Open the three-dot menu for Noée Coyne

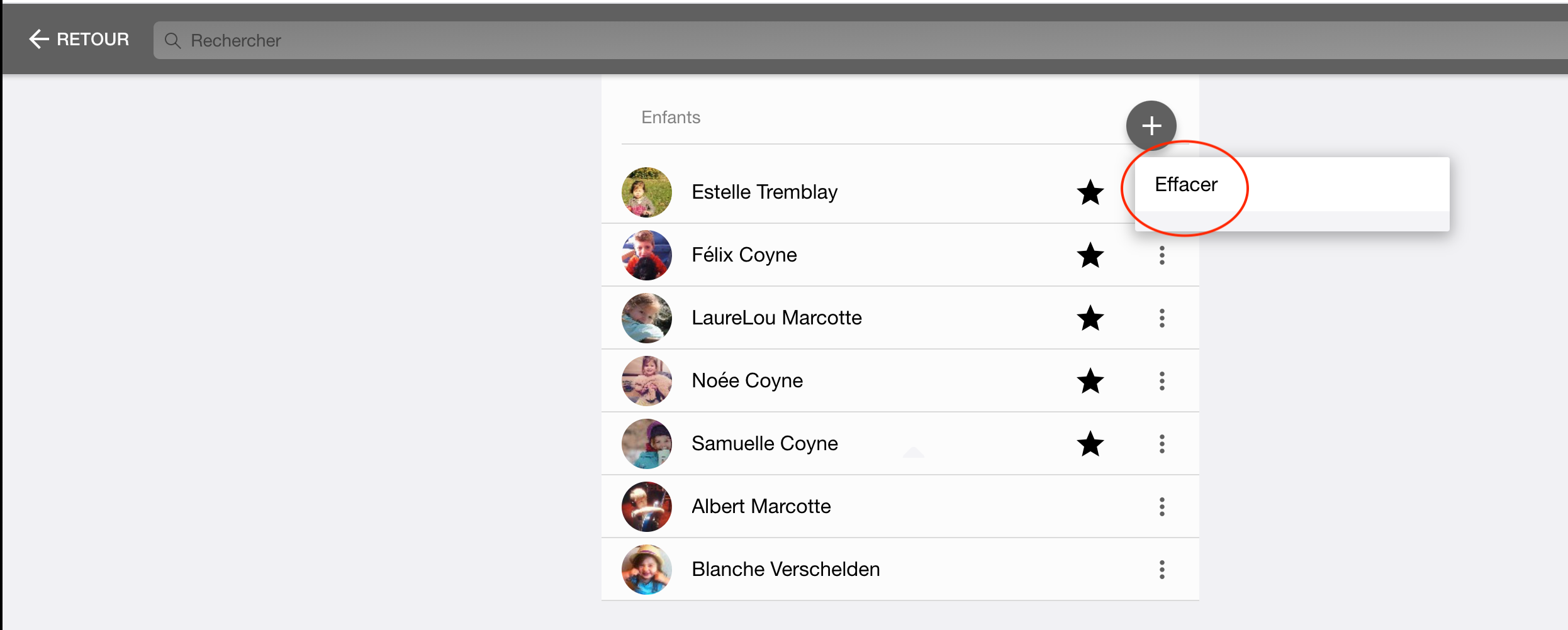point(1162,381)
